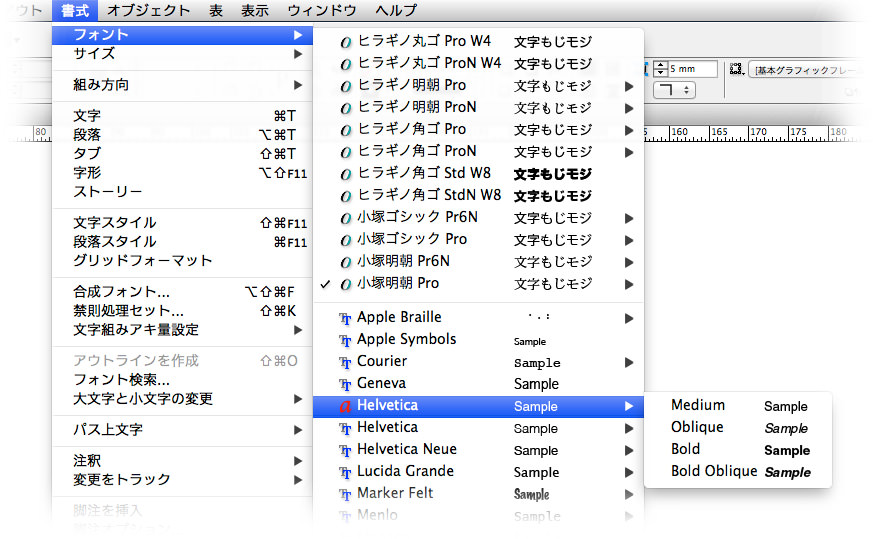Click the object style icon in toolbar

coord(737,70)
